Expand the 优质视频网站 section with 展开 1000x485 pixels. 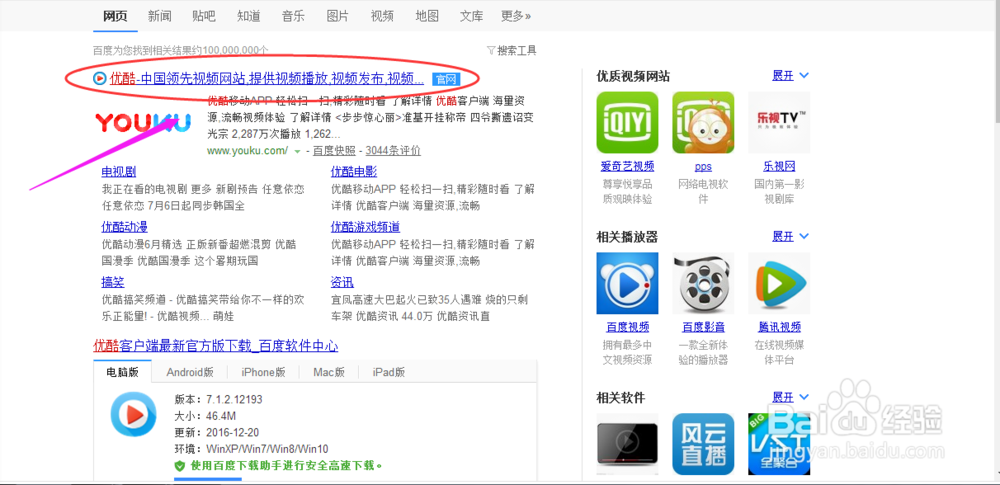790,75
